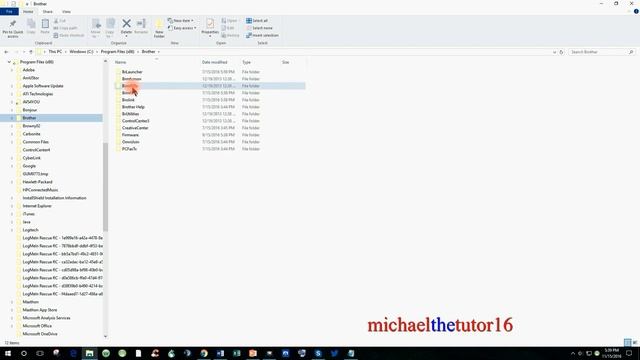Switch to the Details view icon
Viewport: 640px width, 360px height.
[x=627, y=342]
